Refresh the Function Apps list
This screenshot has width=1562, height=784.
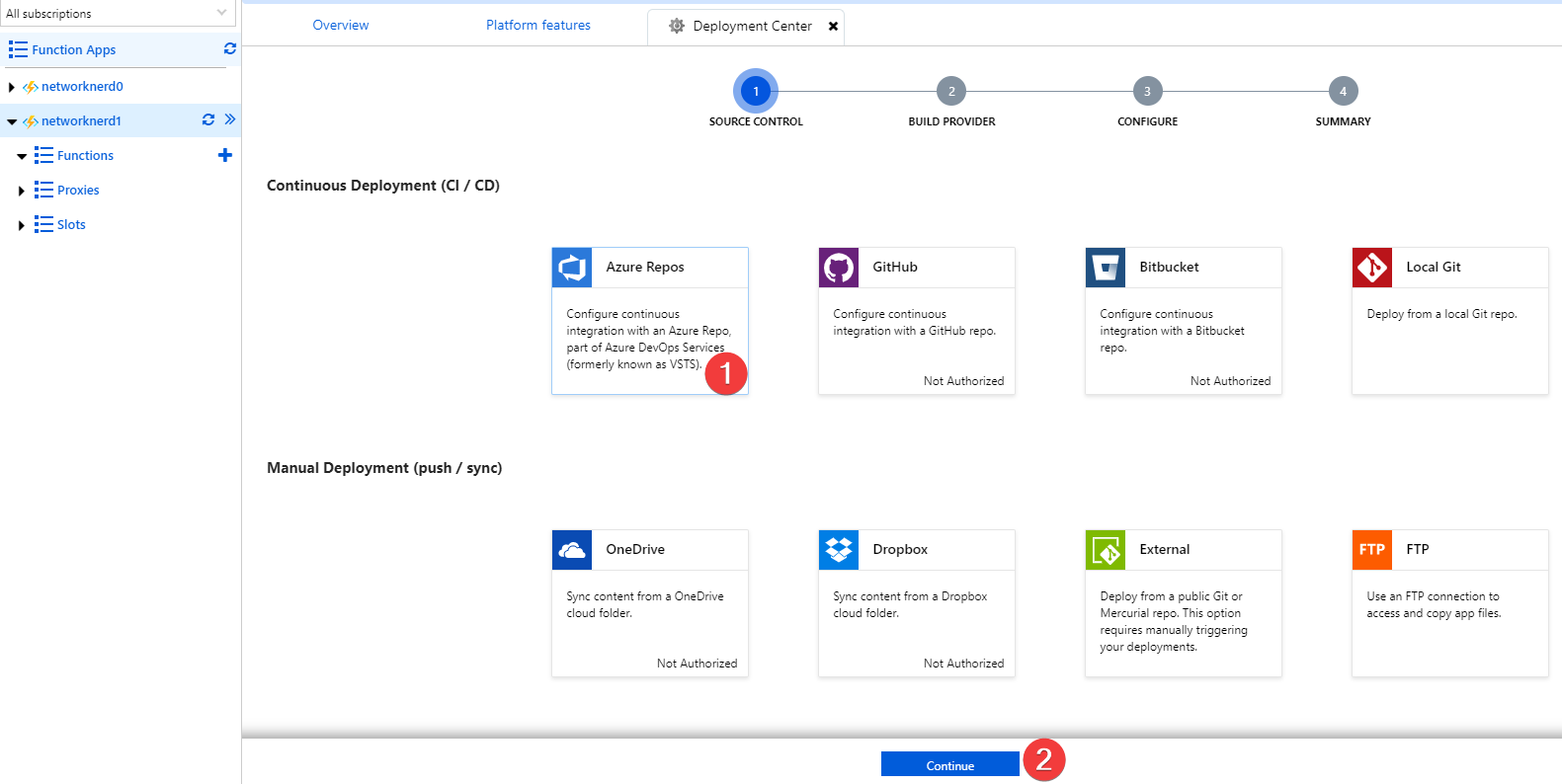point(230,48)
